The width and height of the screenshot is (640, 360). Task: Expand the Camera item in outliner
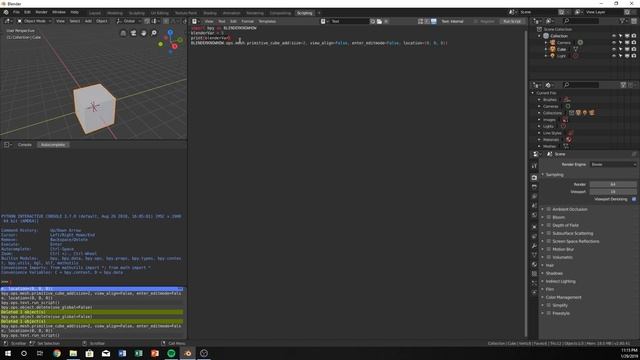(x=546, y=42)
